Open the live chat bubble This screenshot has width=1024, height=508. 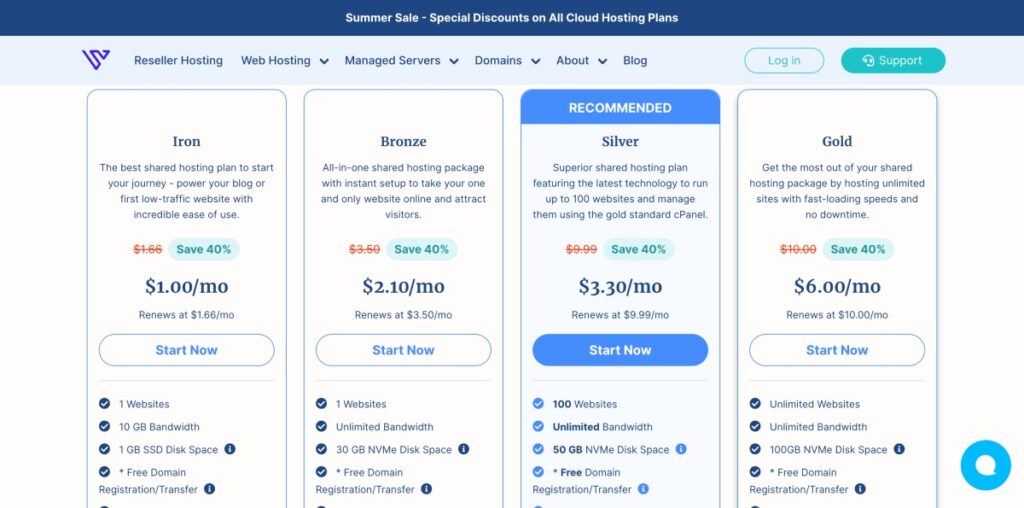pos(985,465)
